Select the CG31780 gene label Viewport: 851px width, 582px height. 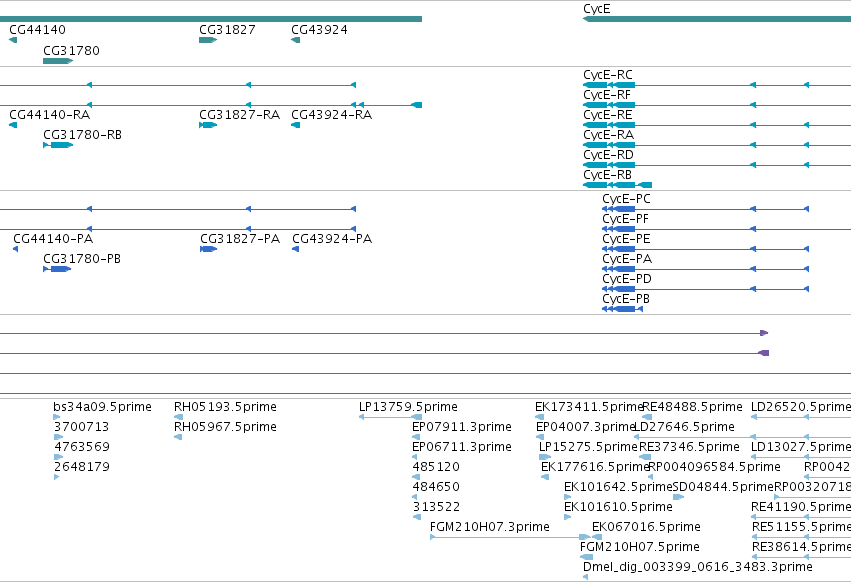click(71, 50)
